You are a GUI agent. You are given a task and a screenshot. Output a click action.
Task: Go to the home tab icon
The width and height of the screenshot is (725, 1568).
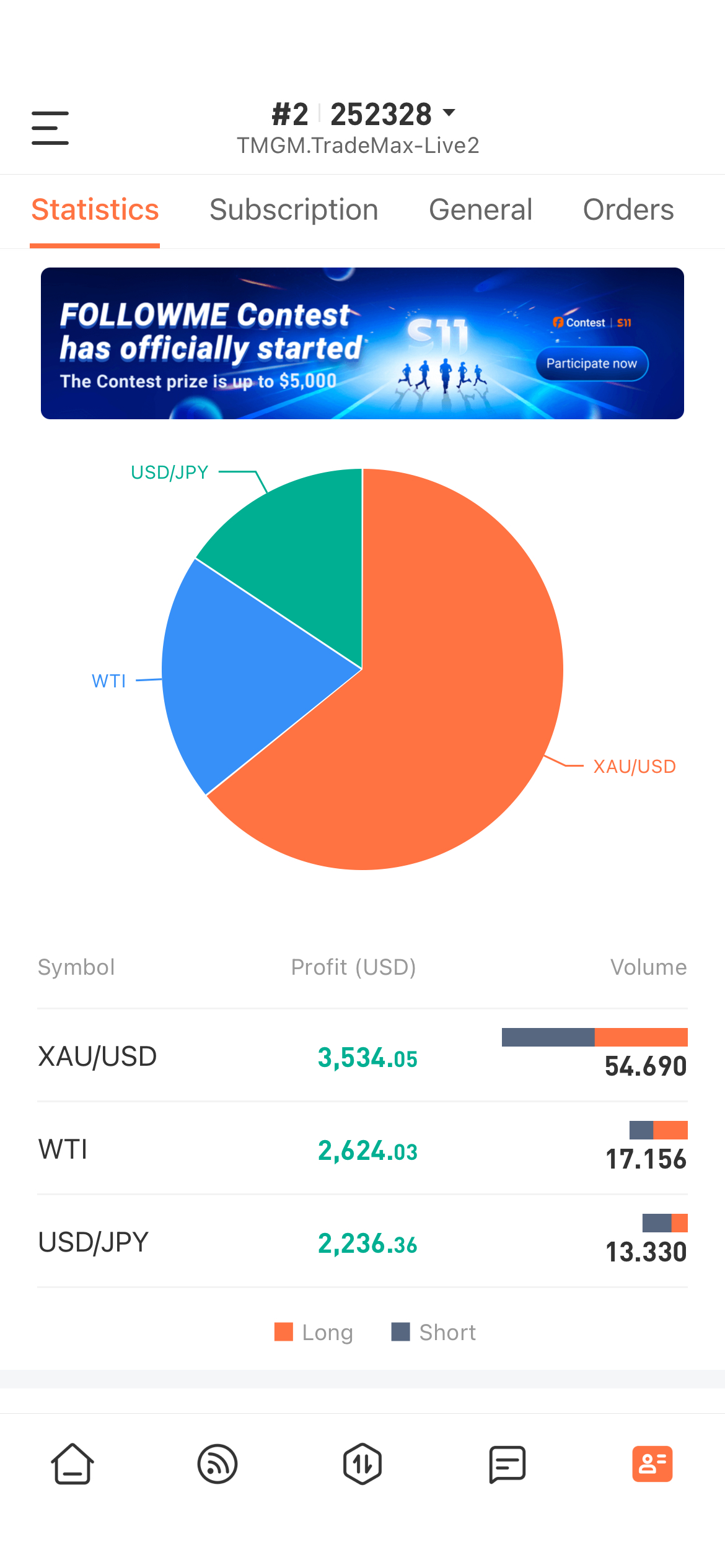(x=72, y=1464)
